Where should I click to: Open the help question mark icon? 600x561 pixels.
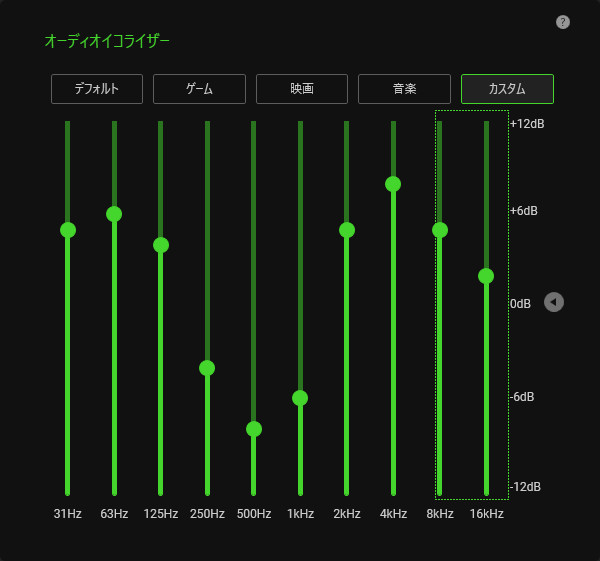pyautogui.click(x=562, y=22)
